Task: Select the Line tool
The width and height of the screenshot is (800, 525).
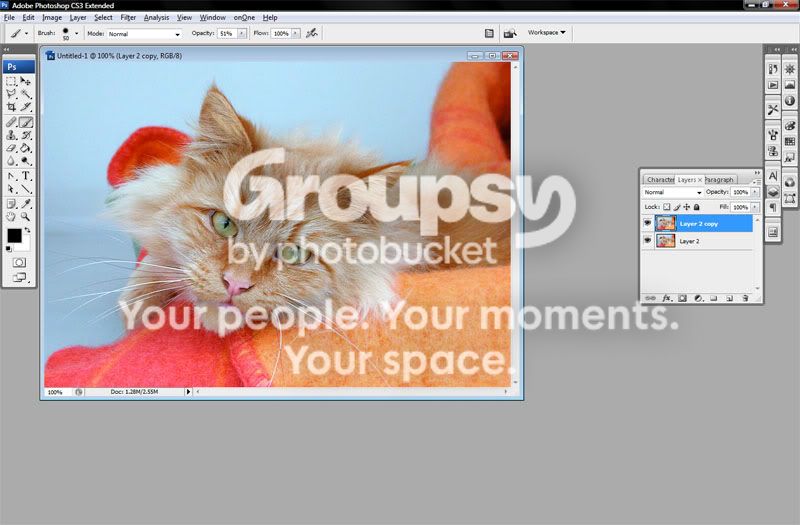Action: [26, 189]
